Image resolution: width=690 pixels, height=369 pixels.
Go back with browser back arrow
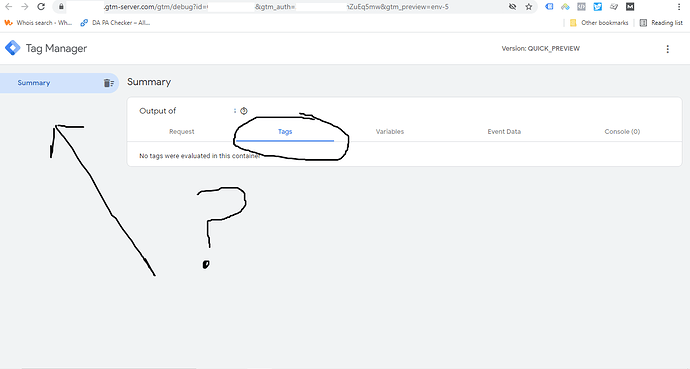[8, 7]
